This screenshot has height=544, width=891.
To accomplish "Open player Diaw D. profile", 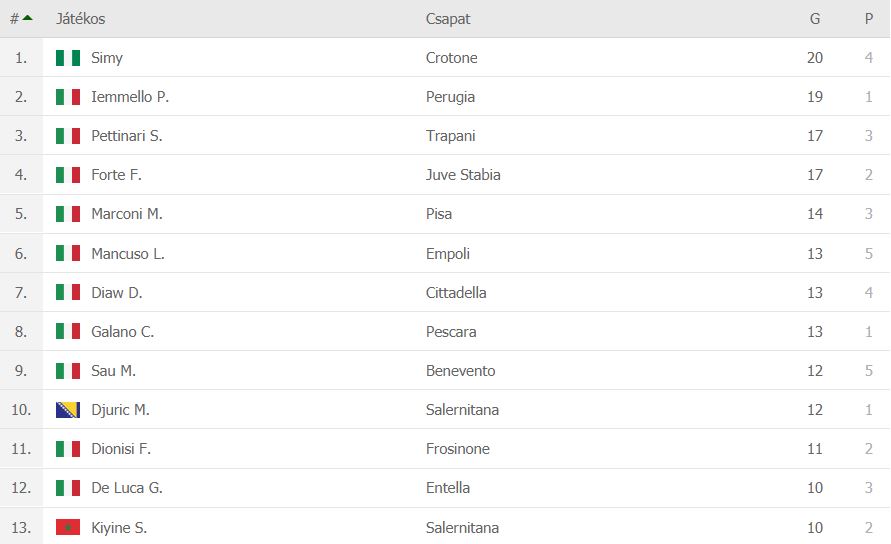I will point(116,293).
